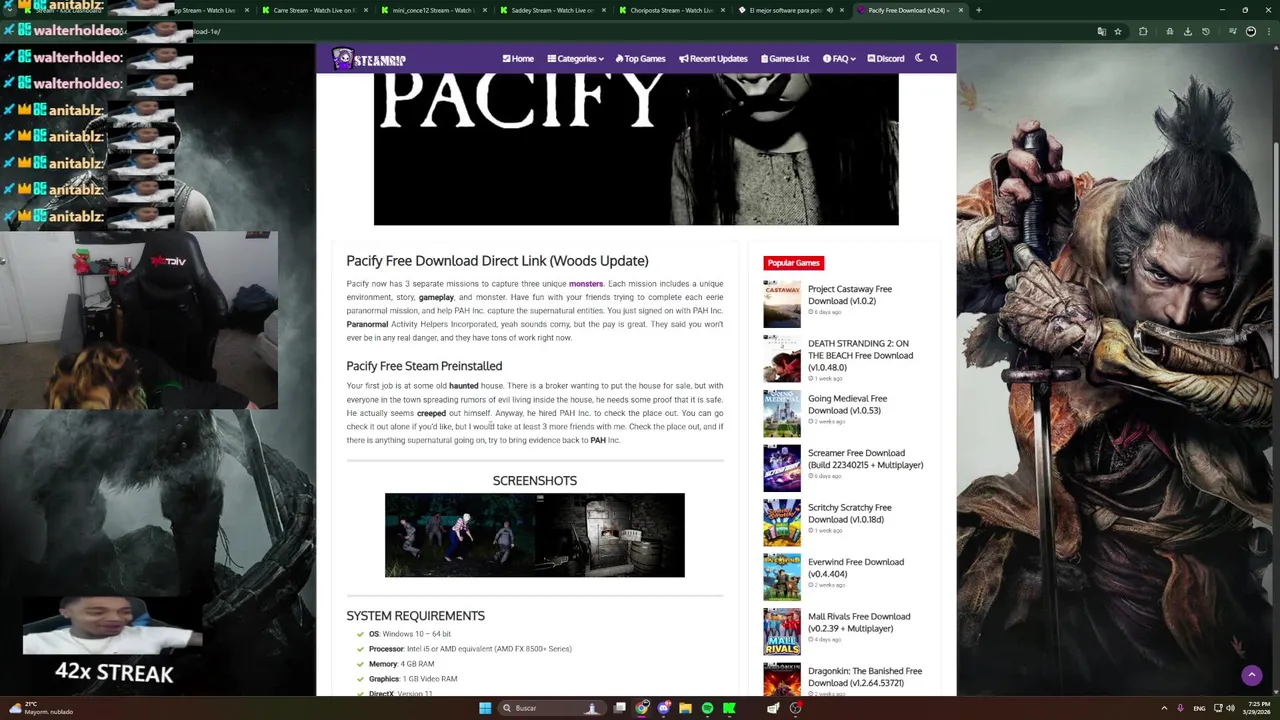This screenshot has height=720, width=1280.
Task: Open Project Castaway Free Download link
Action: [850, 295]
